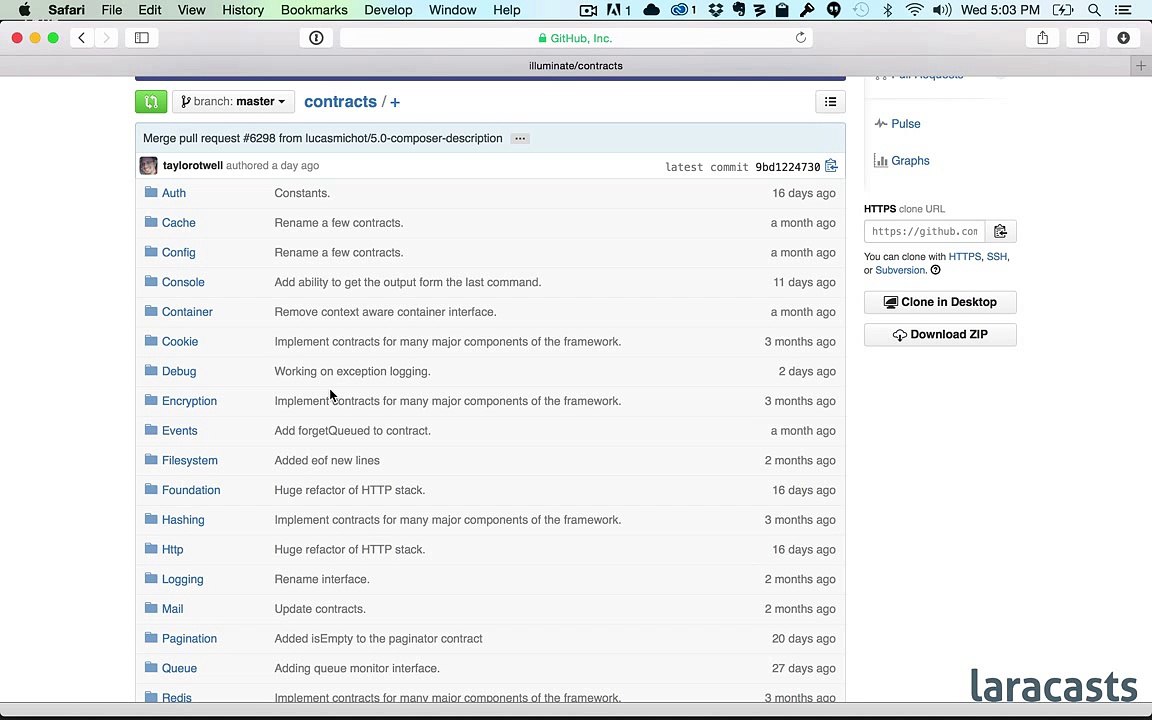1152x720 pixels.
Task: Open the Encryption folder
Action: point(190,401)
